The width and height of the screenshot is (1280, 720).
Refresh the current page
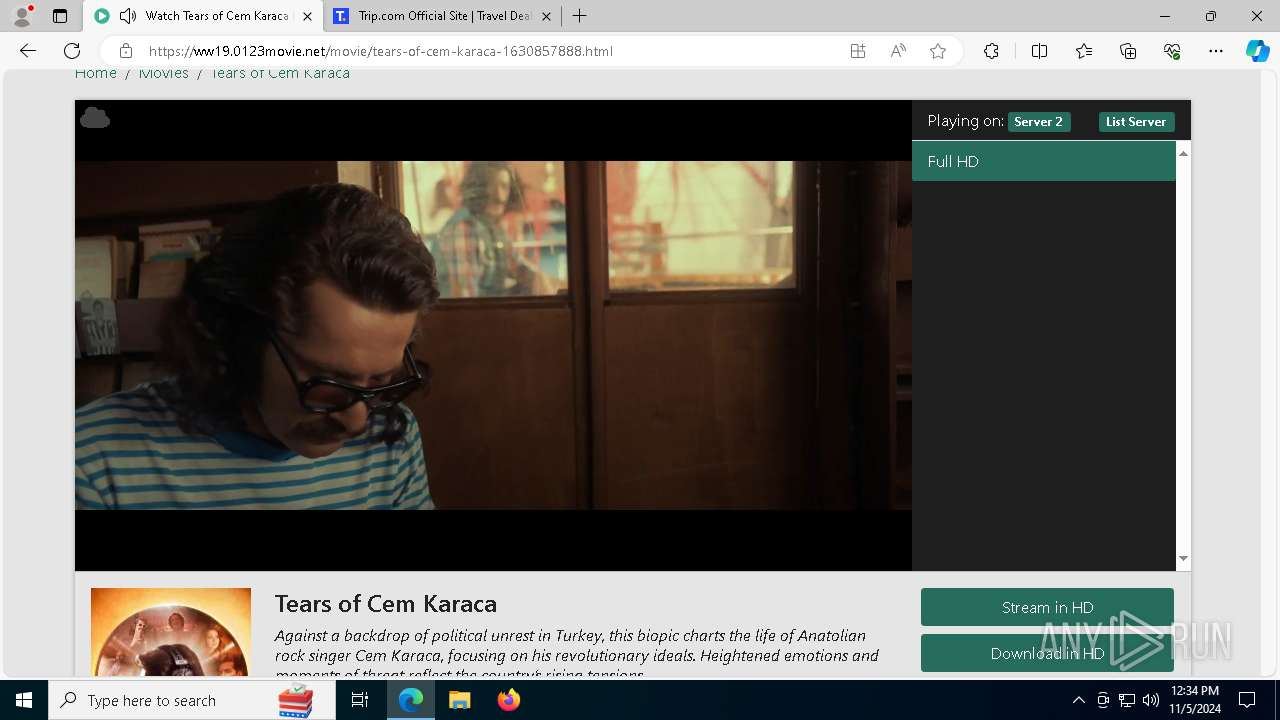pos(72,51)
